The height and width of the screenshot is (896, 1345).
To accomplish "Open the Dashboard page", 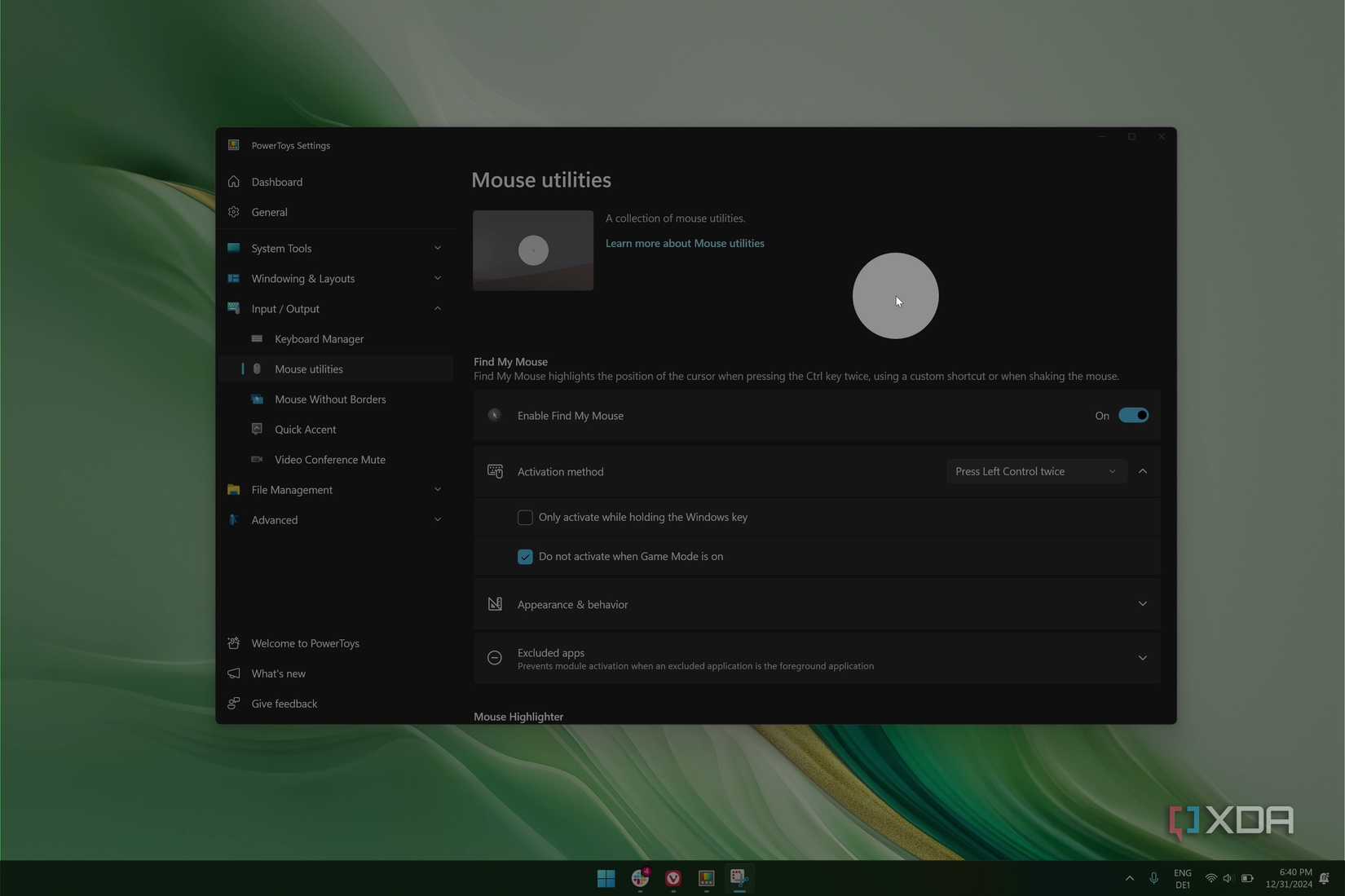I will [335, 182].
